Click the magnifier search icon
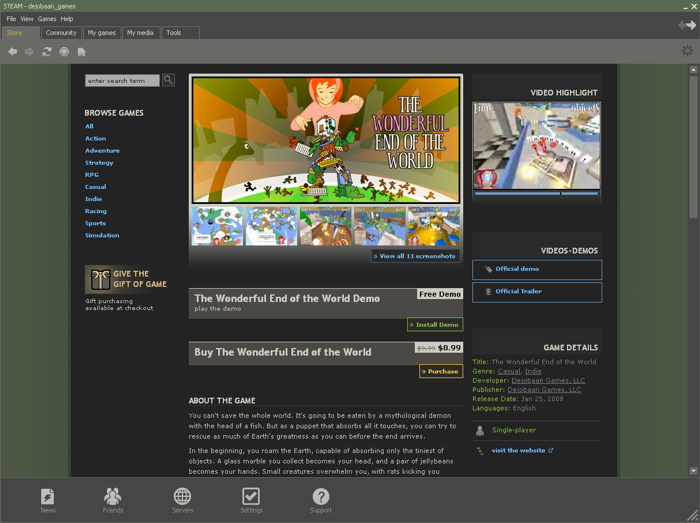 click(x=168, y=80)
